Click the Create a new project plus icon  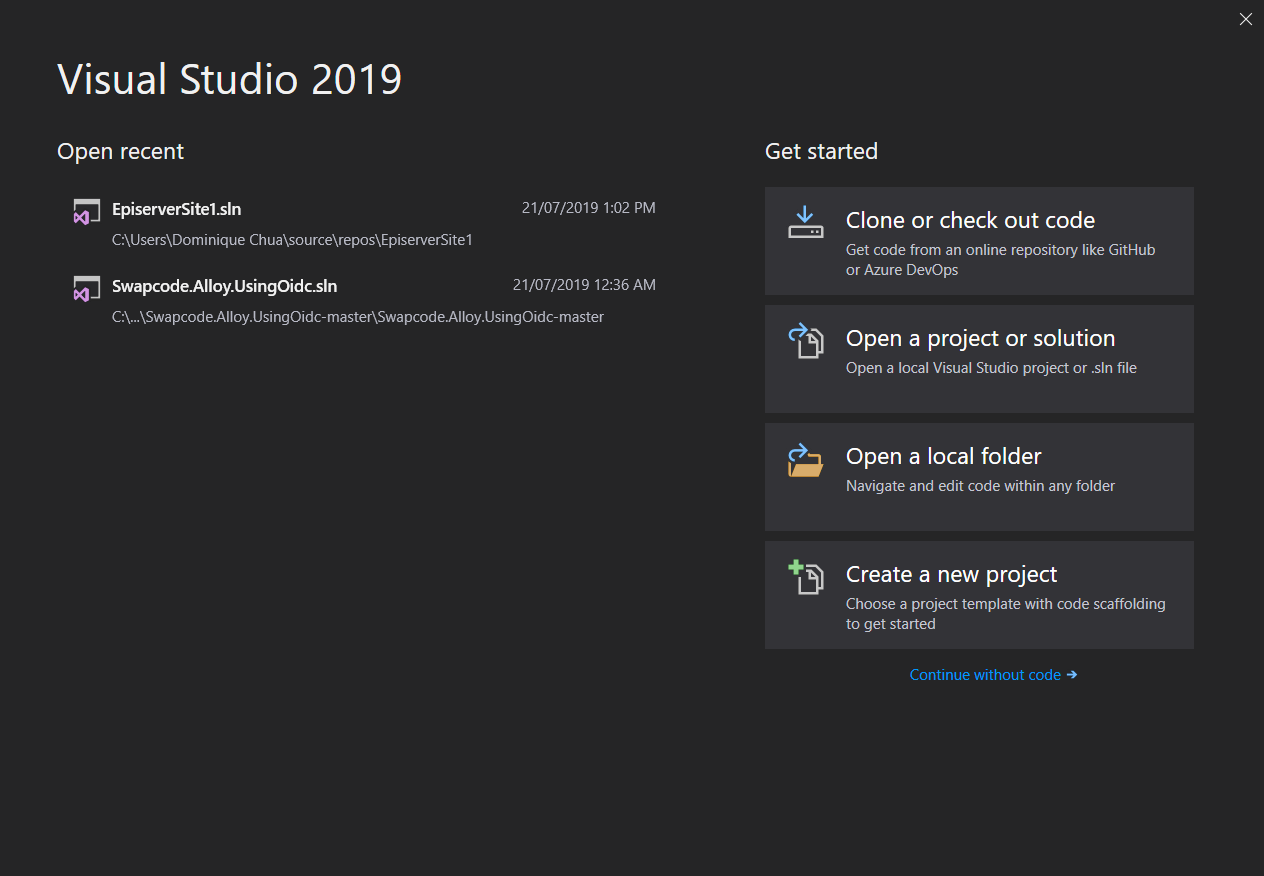[x=805, y=577]
